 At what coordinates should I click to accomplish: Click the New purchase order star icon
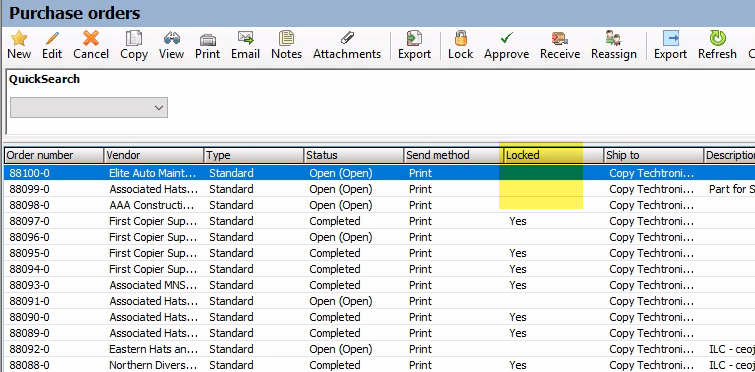[x=19, y=38]
